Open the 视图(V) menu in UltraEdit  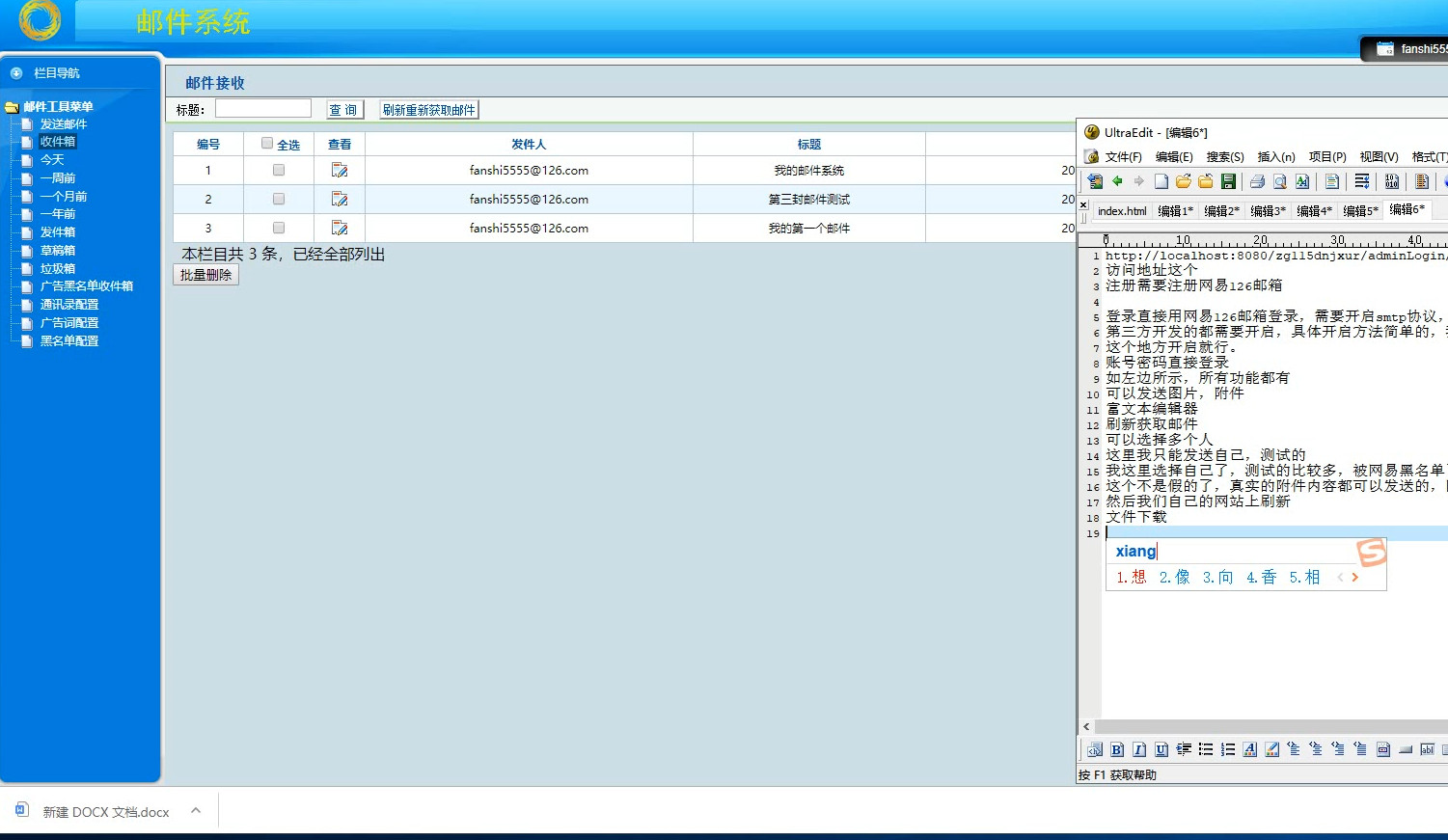[1379, 156]
